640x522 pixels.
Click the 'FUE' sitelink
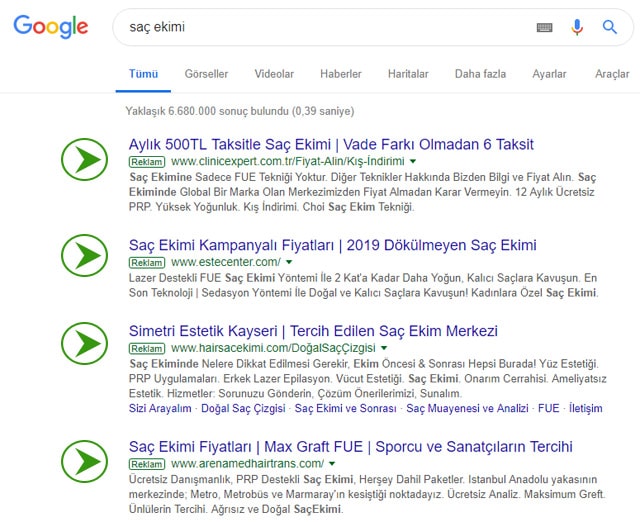549,409
